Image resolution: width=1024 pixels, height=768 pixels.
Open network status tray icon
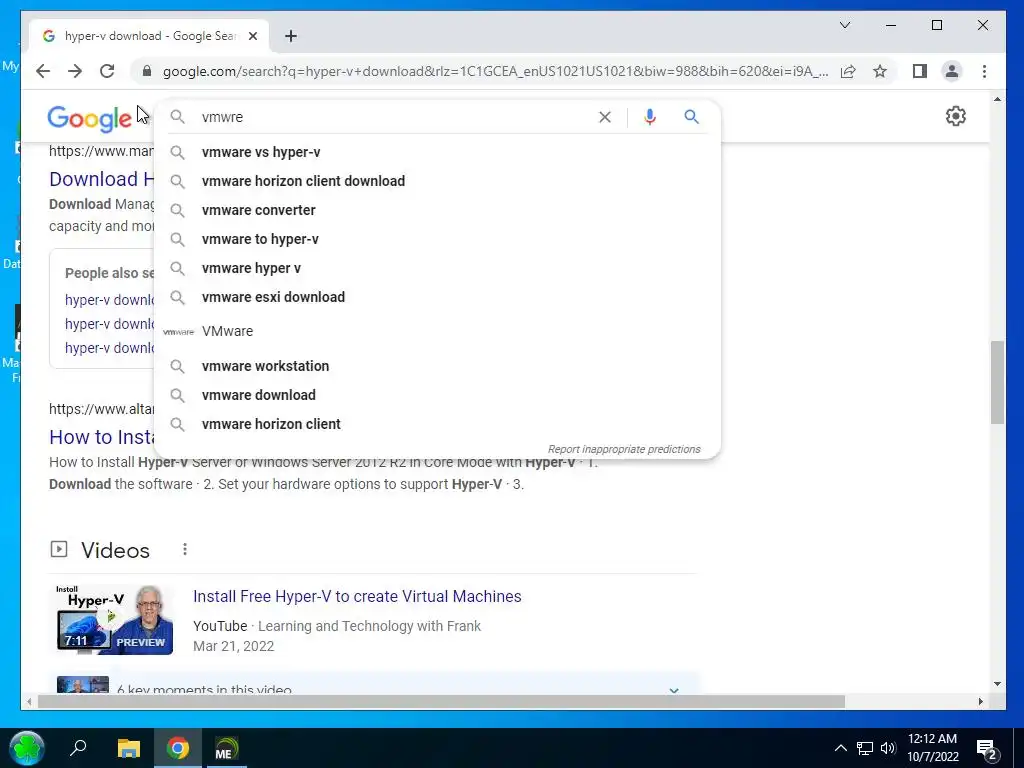click(x=865, y=748)
